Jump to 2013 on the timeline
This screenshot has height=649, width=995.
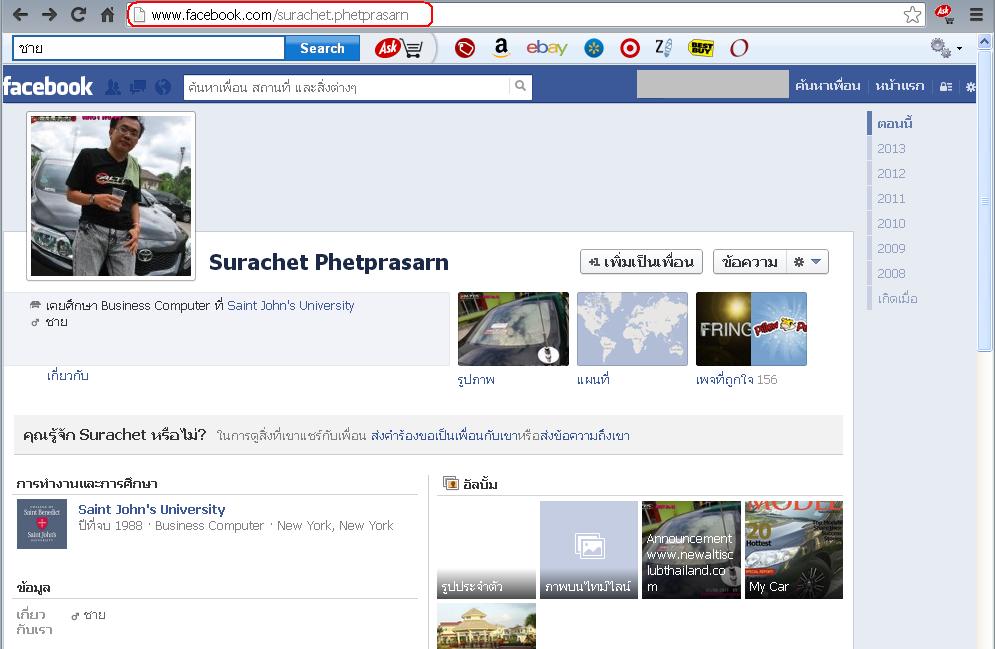[x=891, y=148]
